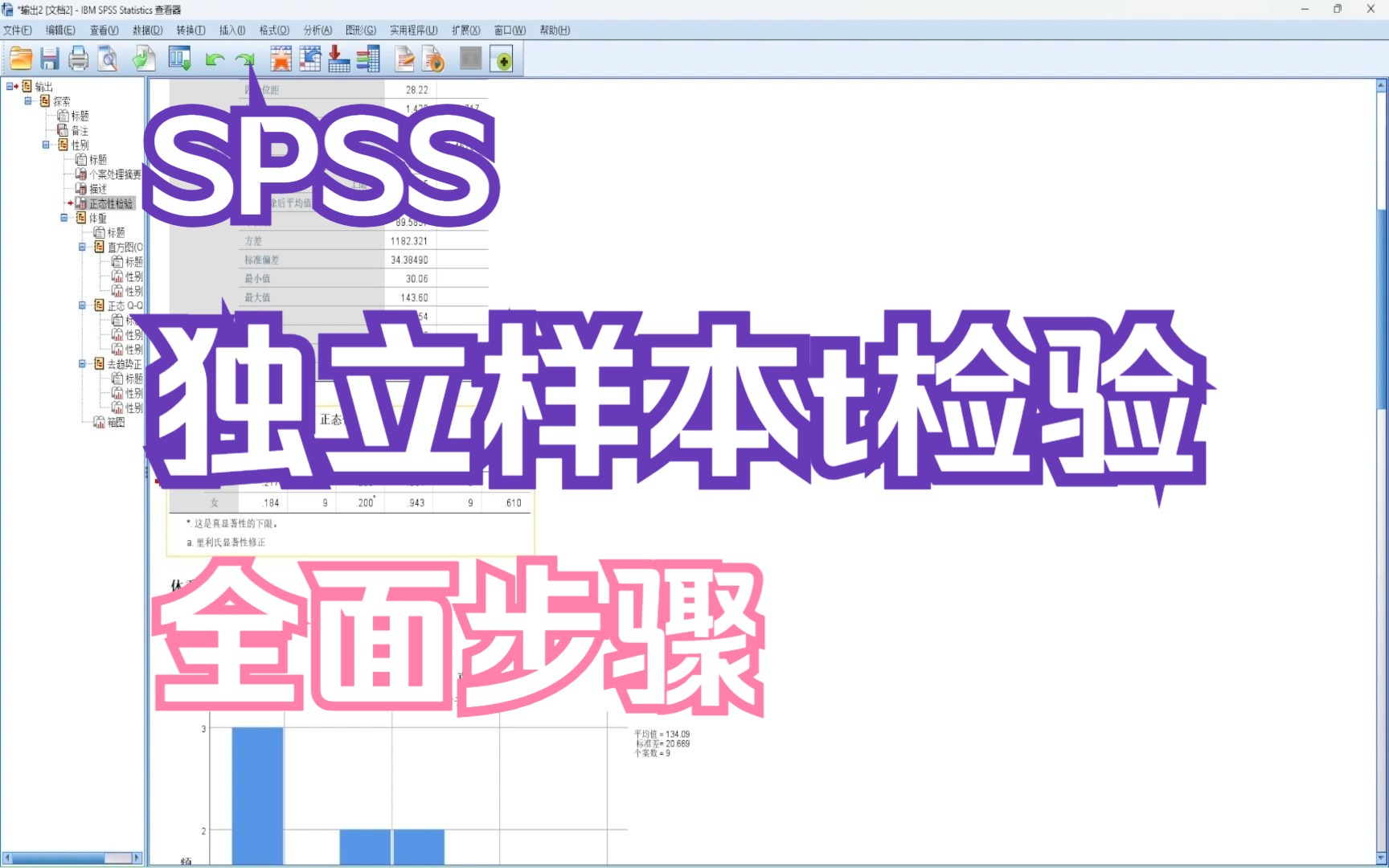
Task: Click the Go to Case icon
Action: pyautogui.click(x=310, y=59)
